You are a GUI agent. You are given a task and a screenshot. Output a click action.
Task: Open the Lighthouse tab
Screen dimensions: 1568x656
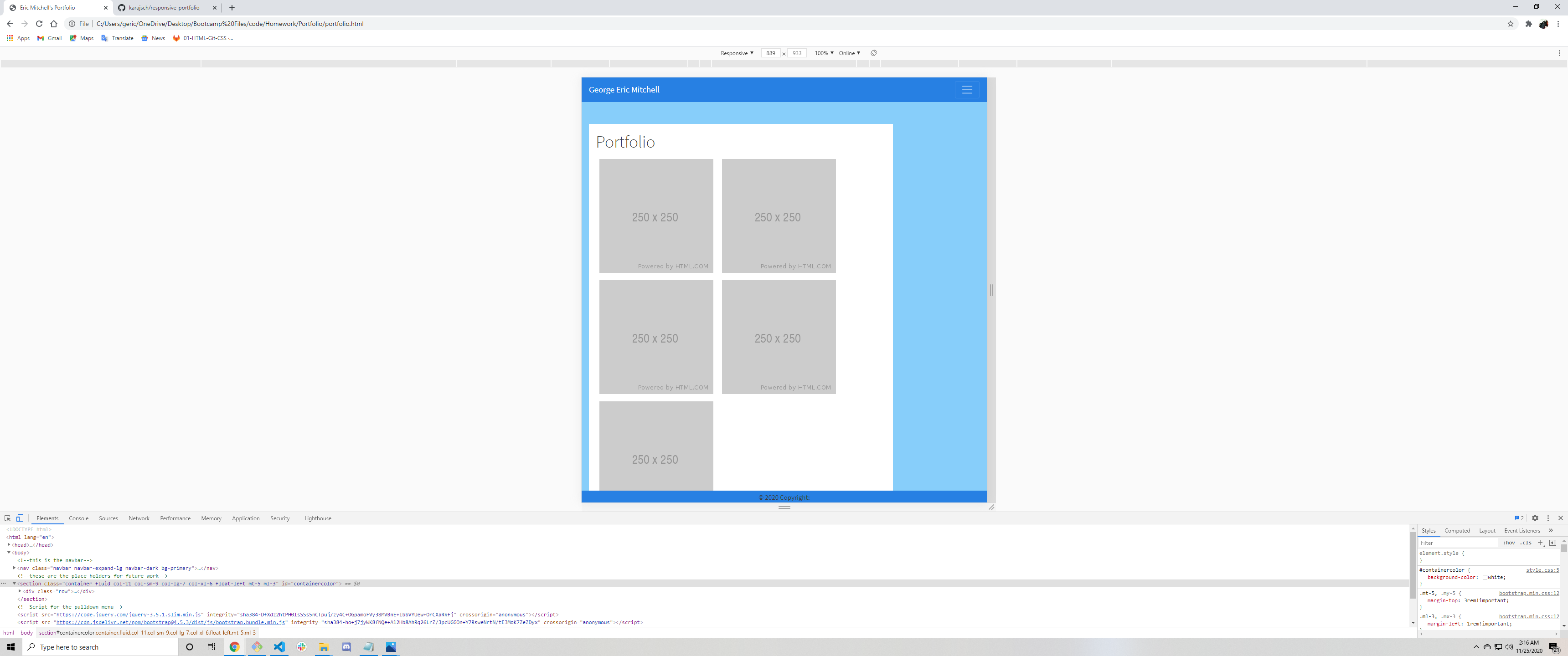click(318, 518)
